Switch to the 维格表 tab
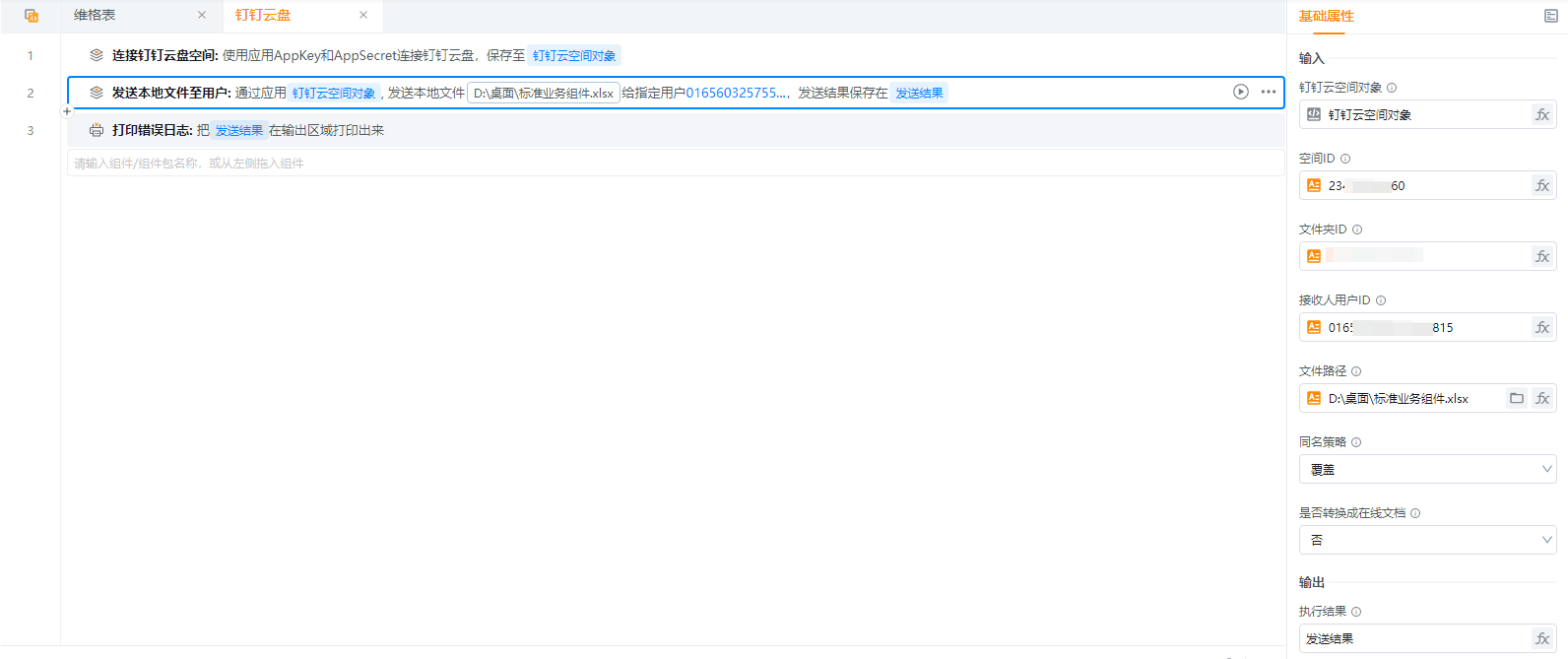 pyautogui.click(x=95, y=16)
